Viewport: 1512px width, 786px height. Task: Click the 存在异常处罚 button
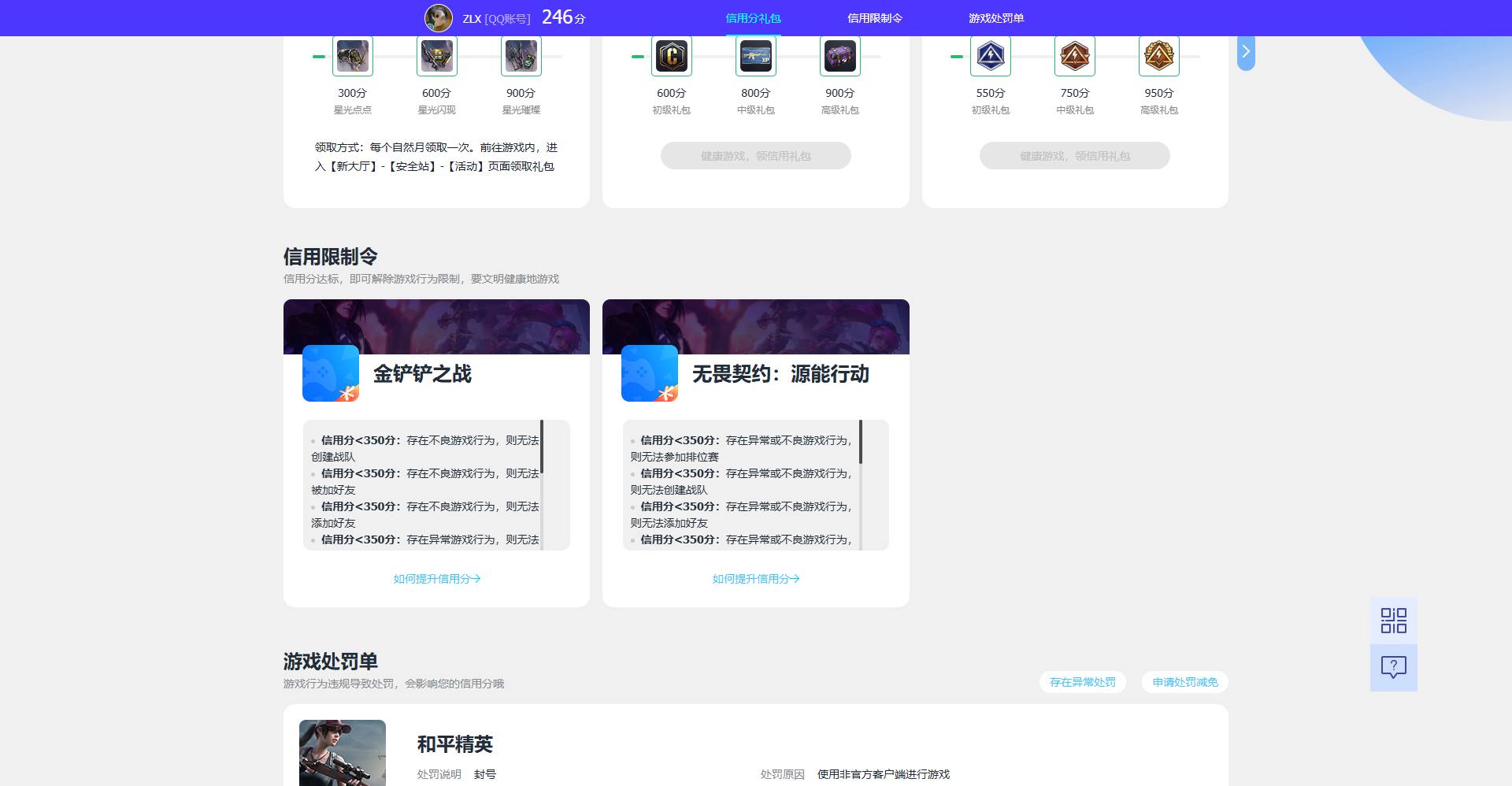(1083, 682)
